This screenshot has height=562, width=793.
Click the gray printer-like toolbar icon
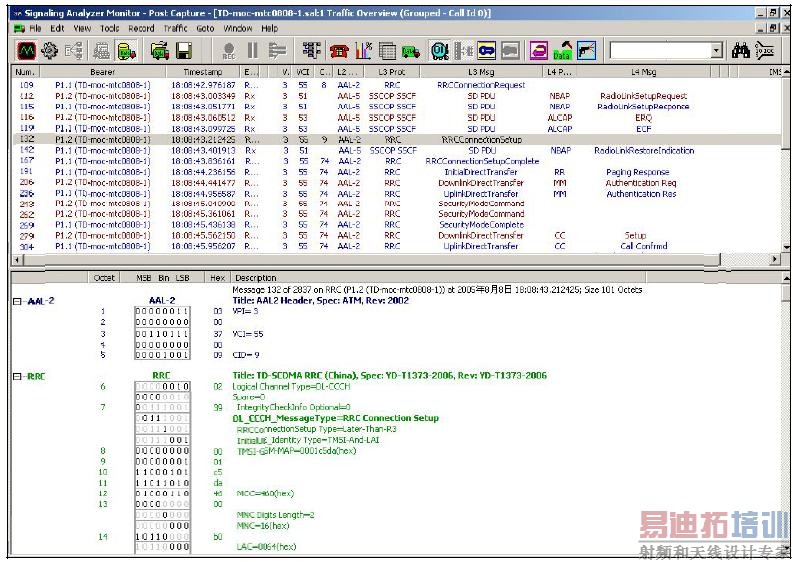[102, 51]
